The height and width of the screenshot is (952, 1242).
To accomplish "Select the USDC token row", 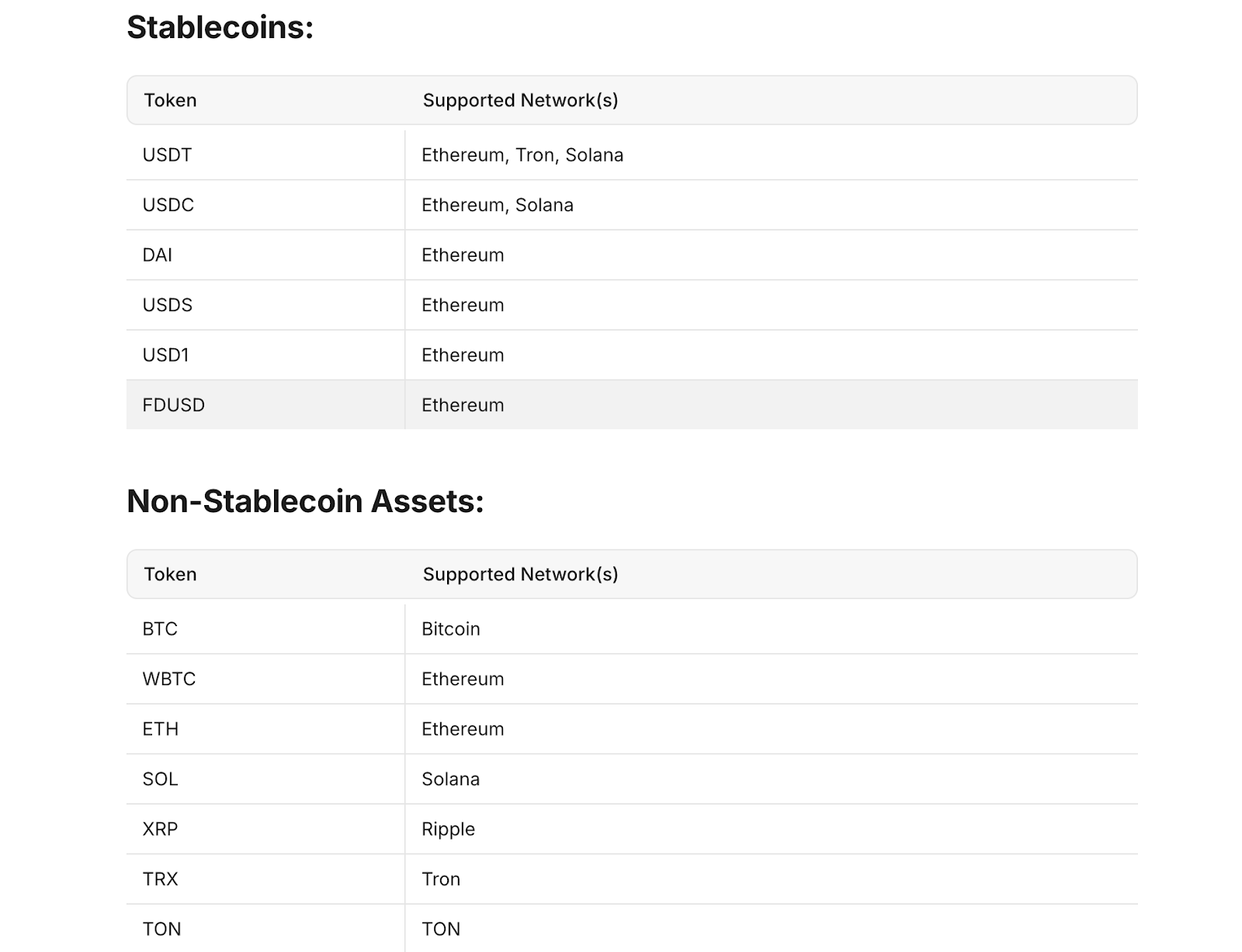I will pyautogui.click(x=632, y=205).
